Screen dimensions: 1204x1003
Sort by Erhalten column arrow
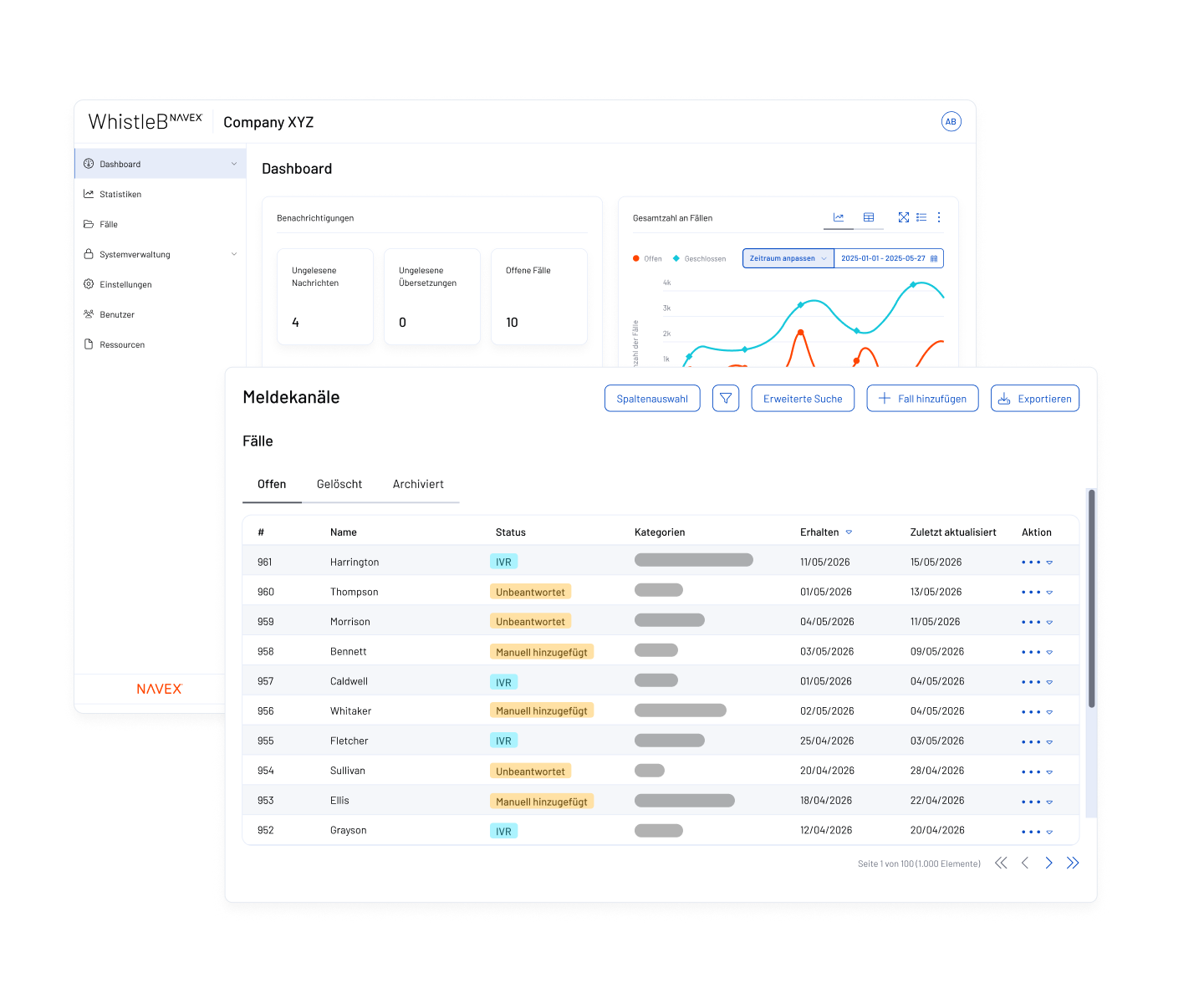[x=849, y=532]
